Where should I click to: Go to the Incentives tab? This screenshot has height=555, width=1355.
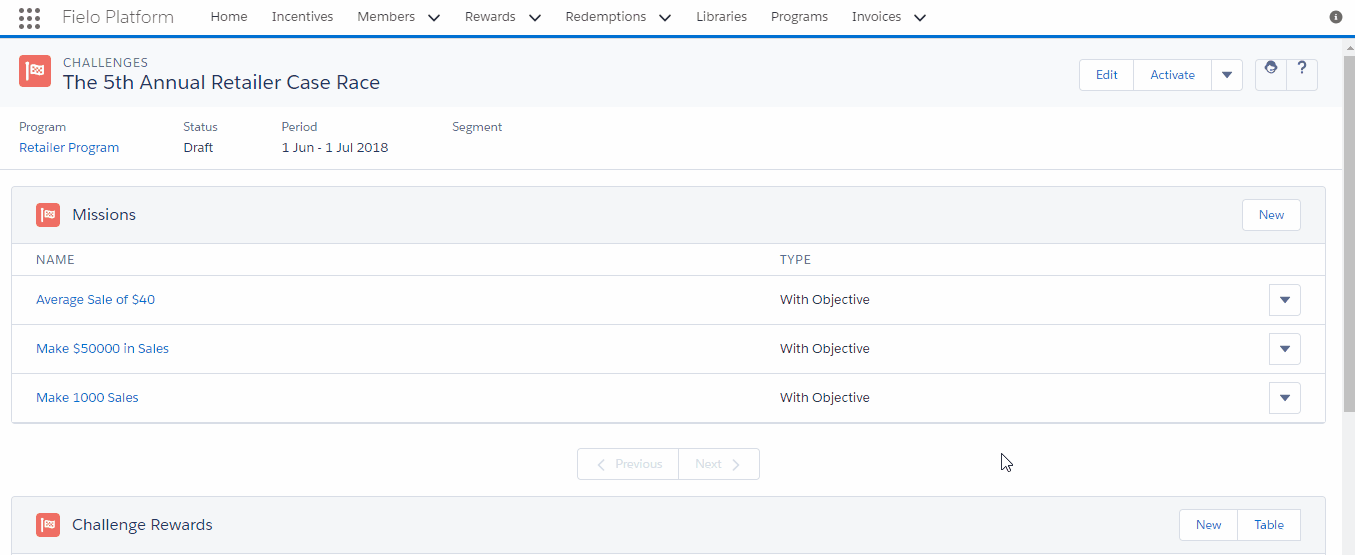tap(302, 17)
